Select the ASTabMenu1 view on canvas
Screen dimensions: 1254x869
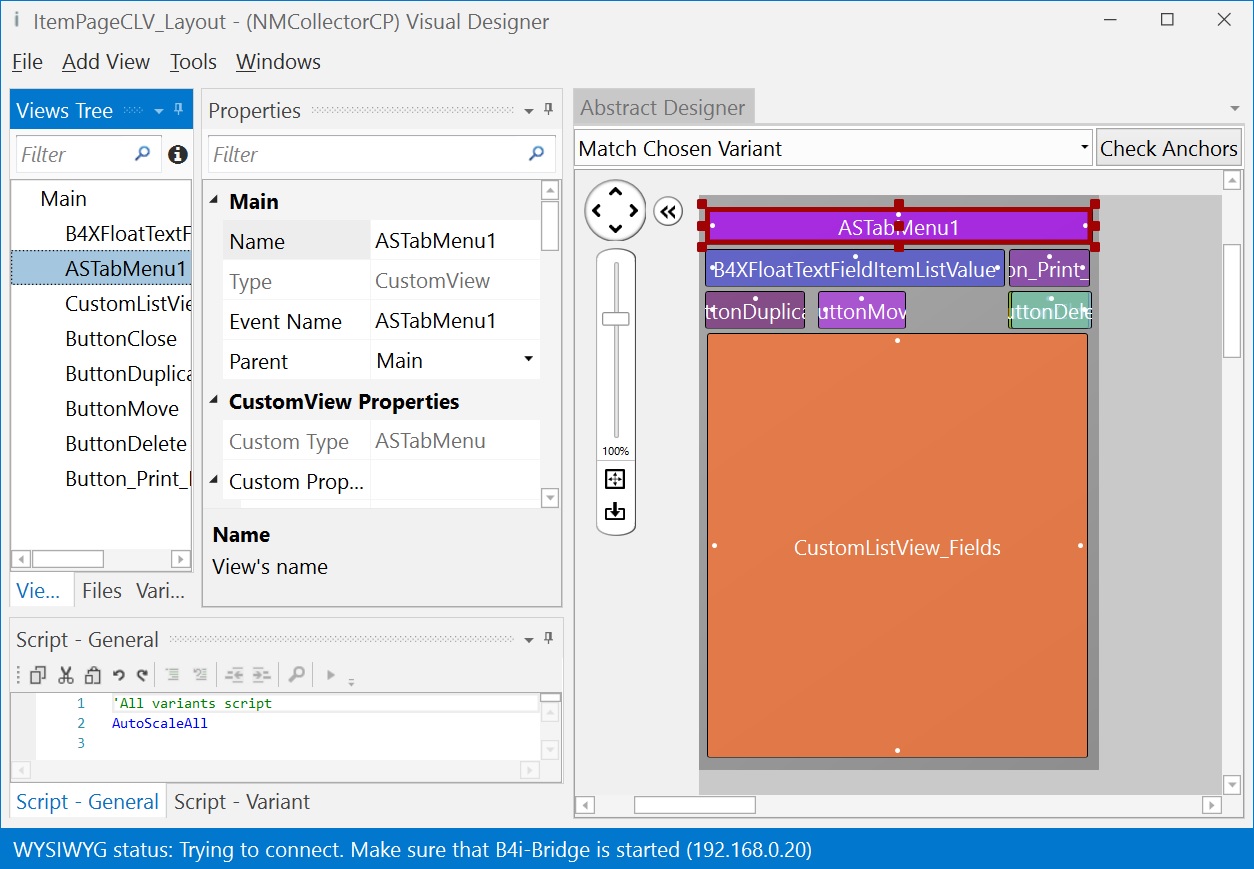(898, 227)
